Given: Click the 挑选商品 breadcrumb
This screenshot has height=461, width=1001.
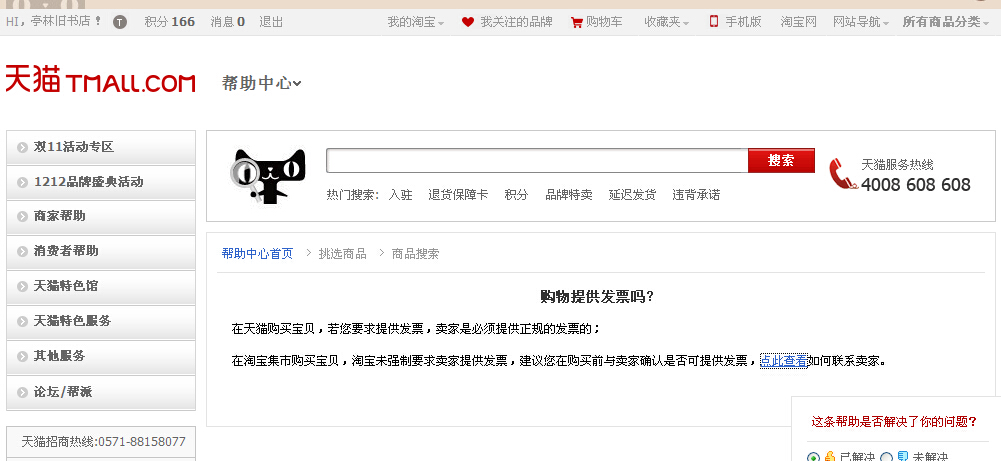Looking at the screenshot, I should (342, 254).
